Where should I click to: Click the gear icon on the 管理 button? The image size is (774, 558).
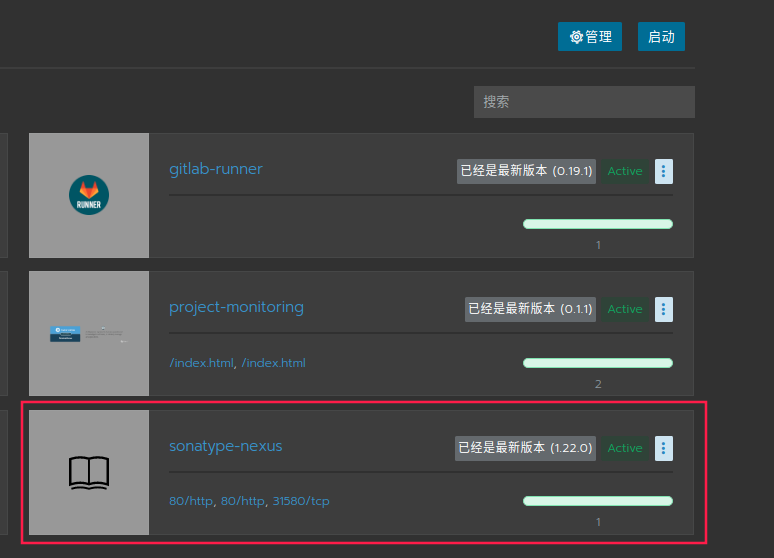[x=576, y=37]
